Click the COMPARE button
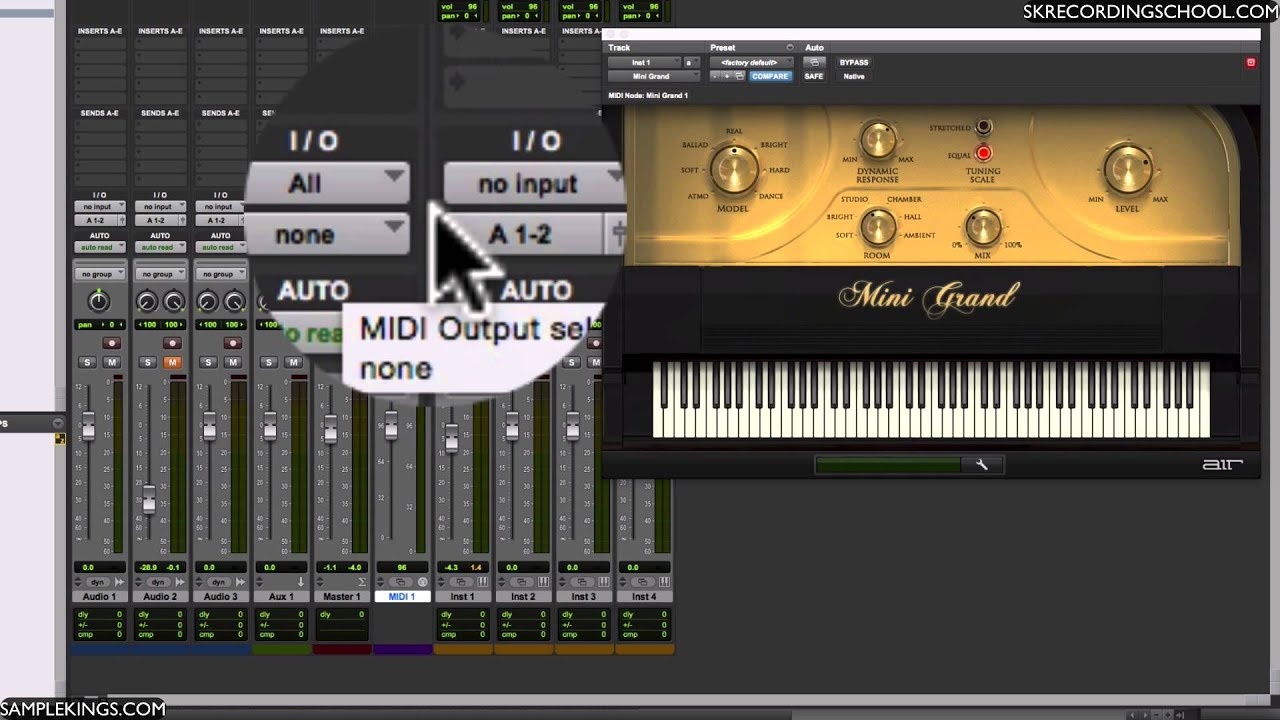This screenshot has height=720, width=1280. pyautogui.click(x=770, y=76)
